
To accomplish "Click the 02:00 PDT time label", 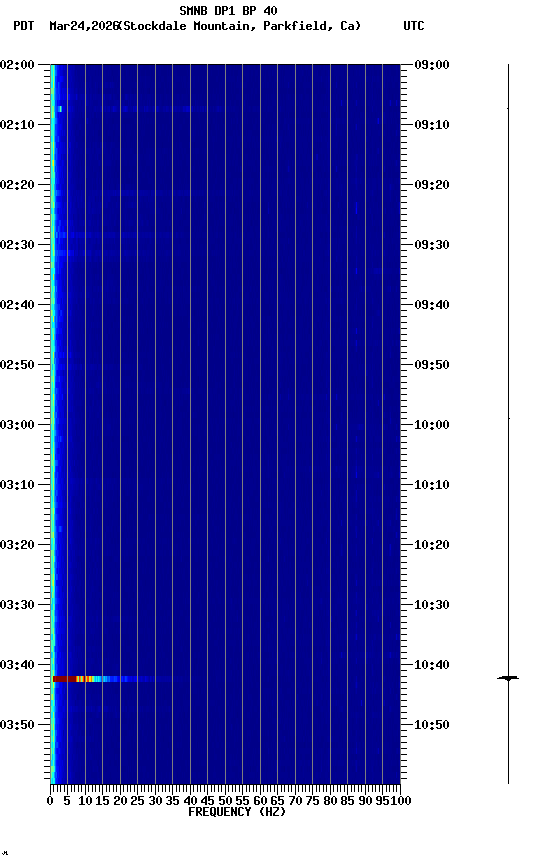I will [x=17, y=65].
